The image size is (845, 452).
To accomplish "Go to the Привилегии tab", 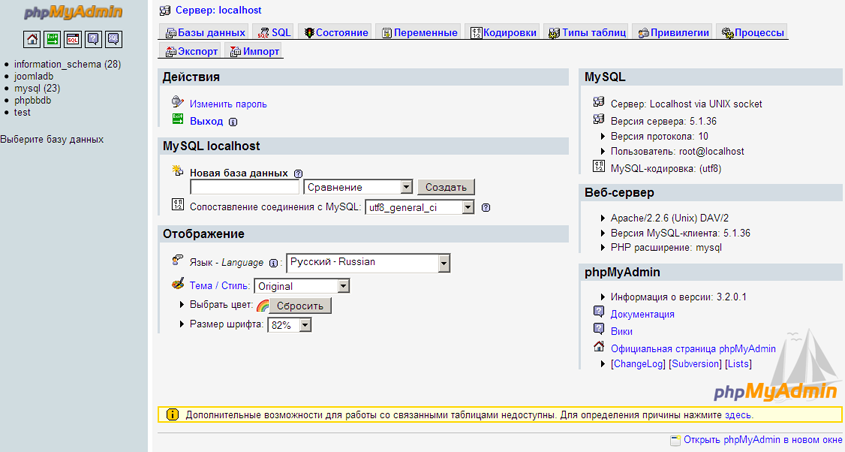I will pos(673,32).
